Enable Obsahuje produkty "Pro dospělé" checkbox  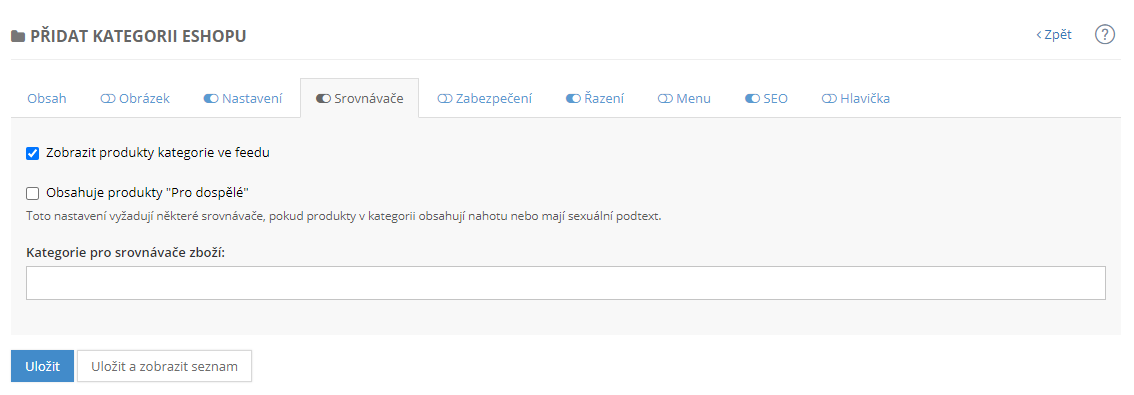point(32,193)
